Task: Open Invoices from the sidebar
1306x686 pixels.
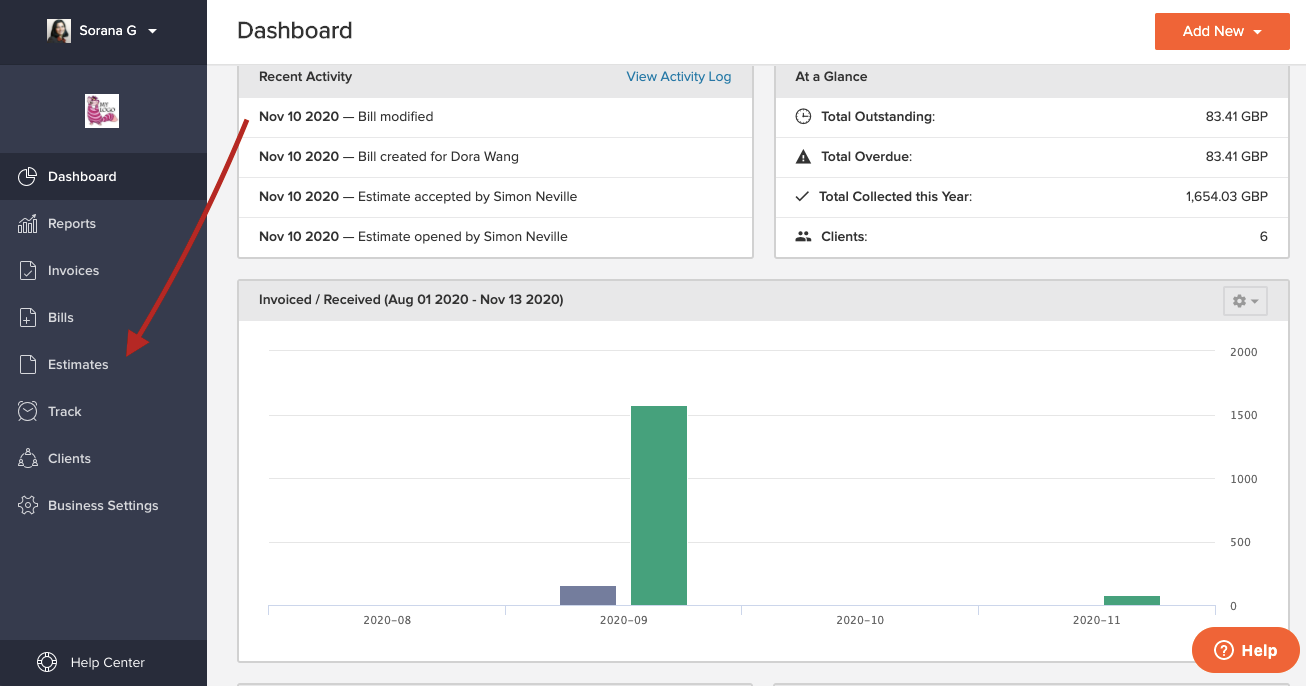Action: pyautogui.click(x=103, y=271)
